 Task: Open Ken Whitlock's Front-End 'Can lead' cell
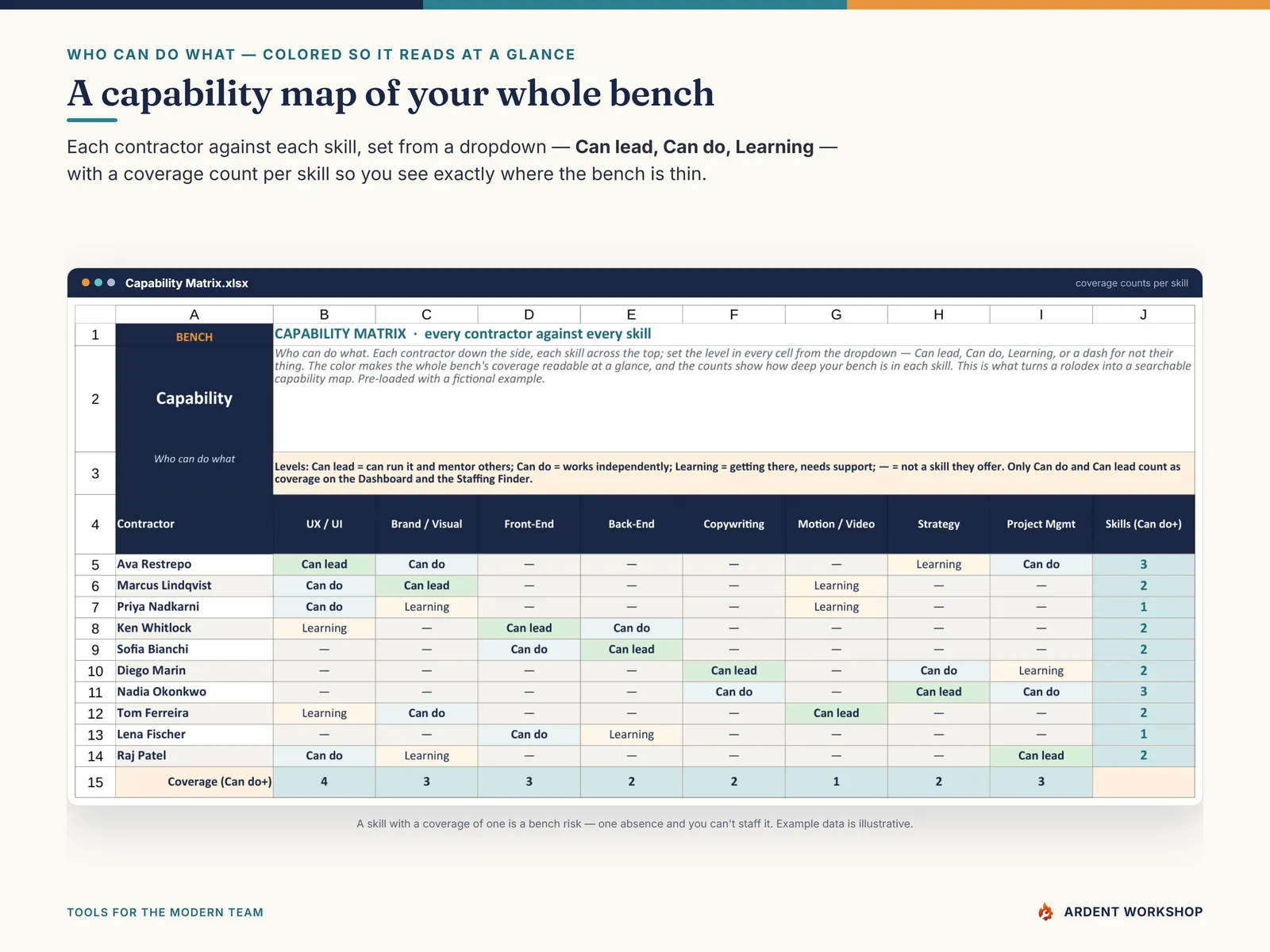529,628
